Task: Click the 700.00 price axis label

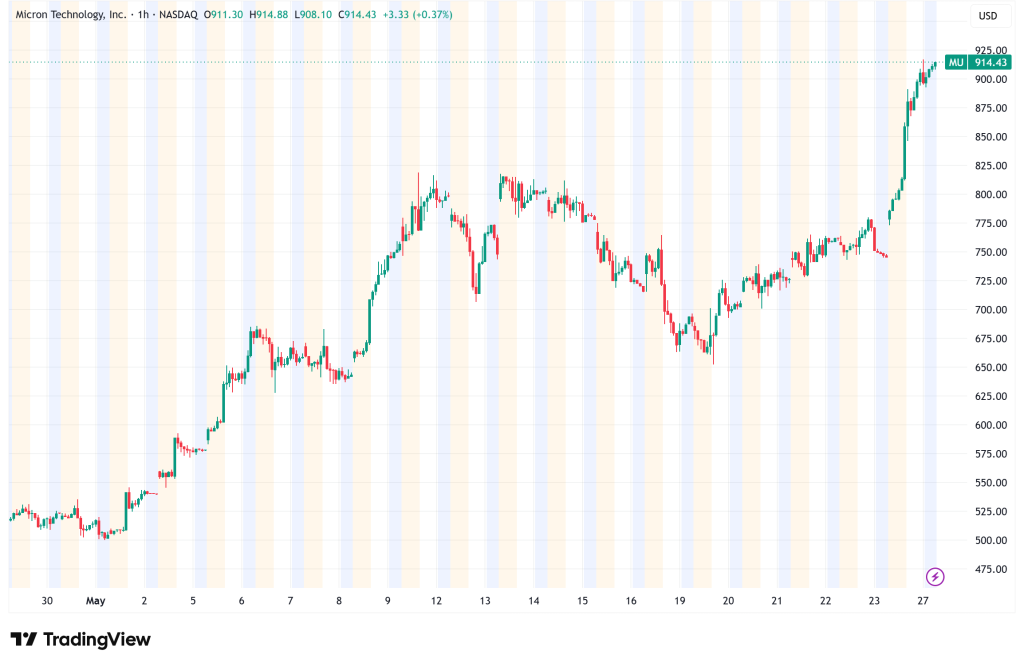Action: 991,309
